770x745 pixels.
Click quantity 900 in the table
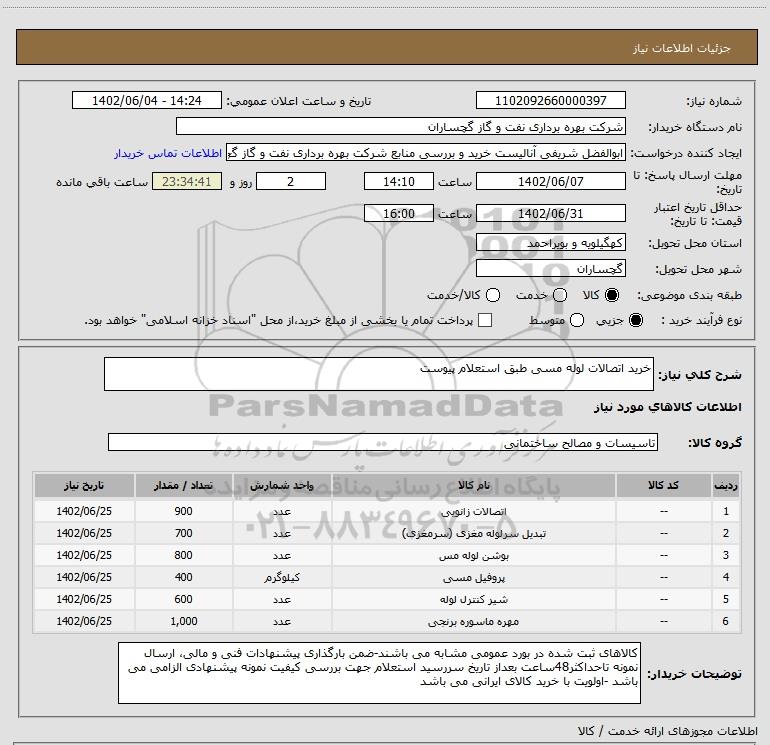point(184,511)
